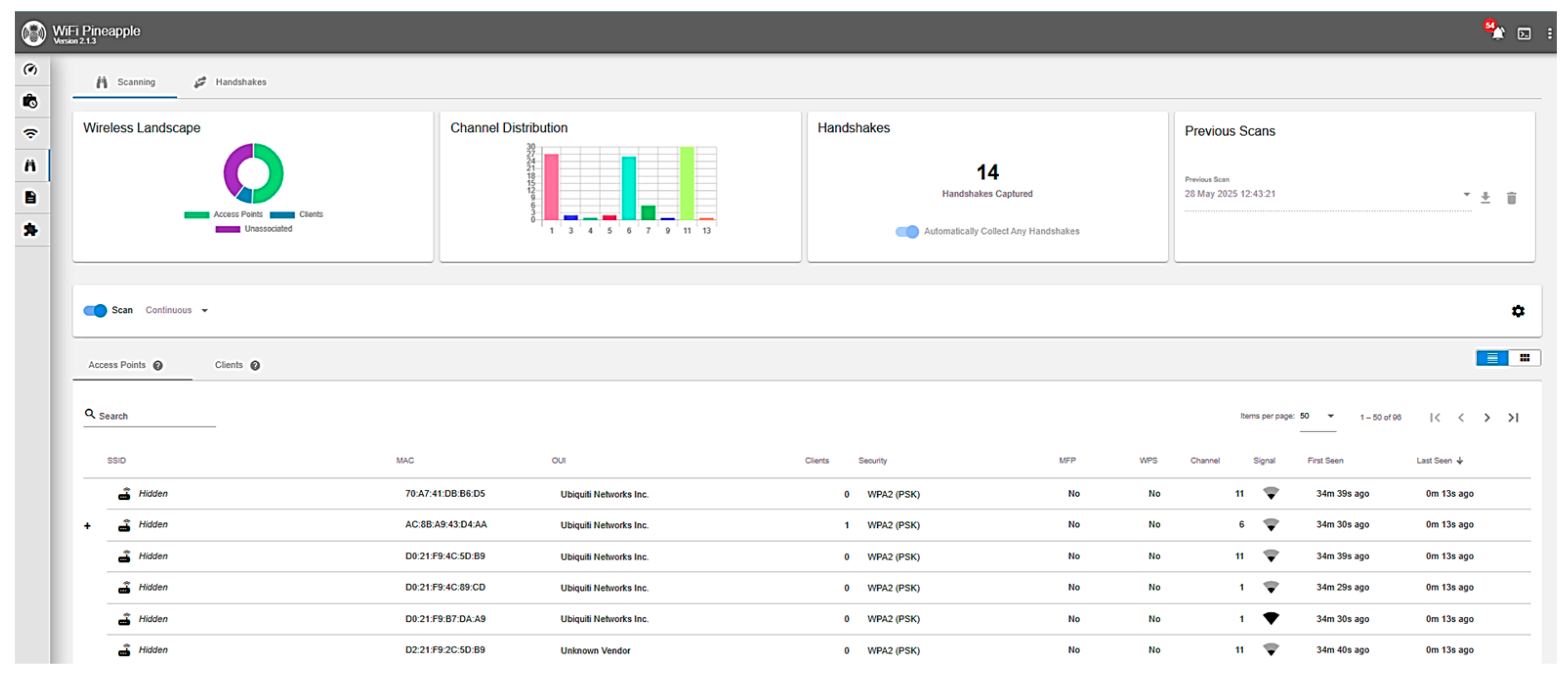Open scan settings gear icon
Viewport: 1568px width, 675px height.
coord(1518,311)
